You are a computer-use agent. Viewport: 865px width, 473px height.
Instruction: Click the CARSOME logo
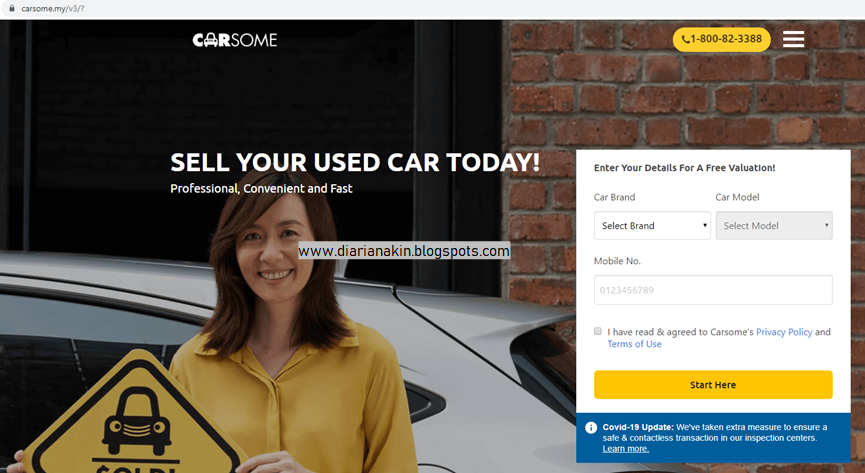click(234, 40)
